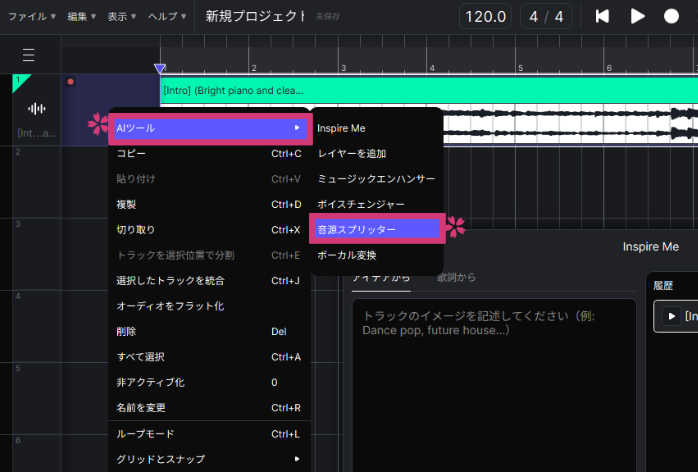Open the hamburger menu above track list

[x=28, y=55]
